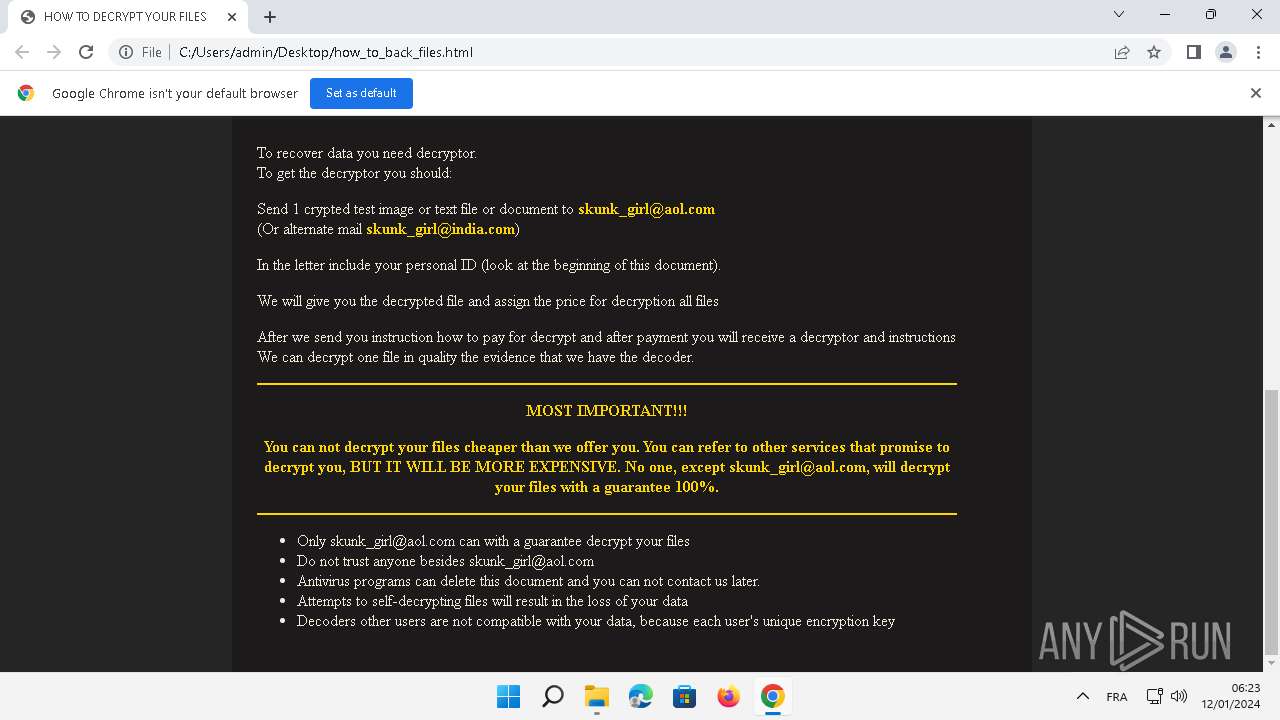1280x720 pixels.
Task: Expand hidden system tray icons
Action: (1082, 696)
